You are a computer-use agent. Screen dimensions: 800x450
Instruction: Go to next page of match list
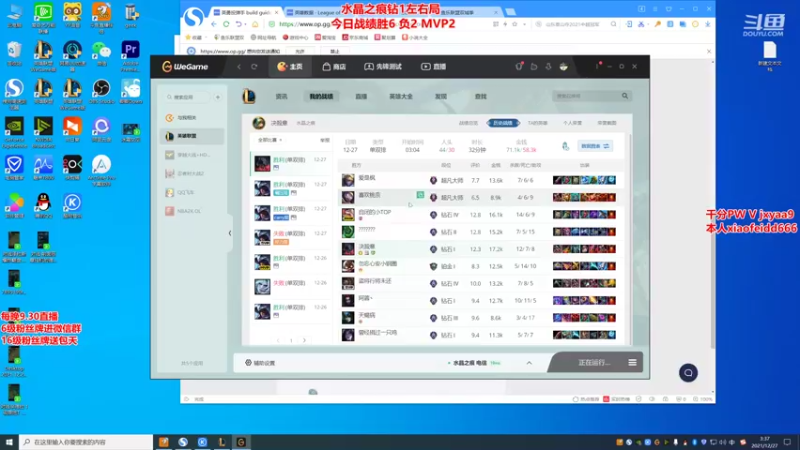(304, 340)
